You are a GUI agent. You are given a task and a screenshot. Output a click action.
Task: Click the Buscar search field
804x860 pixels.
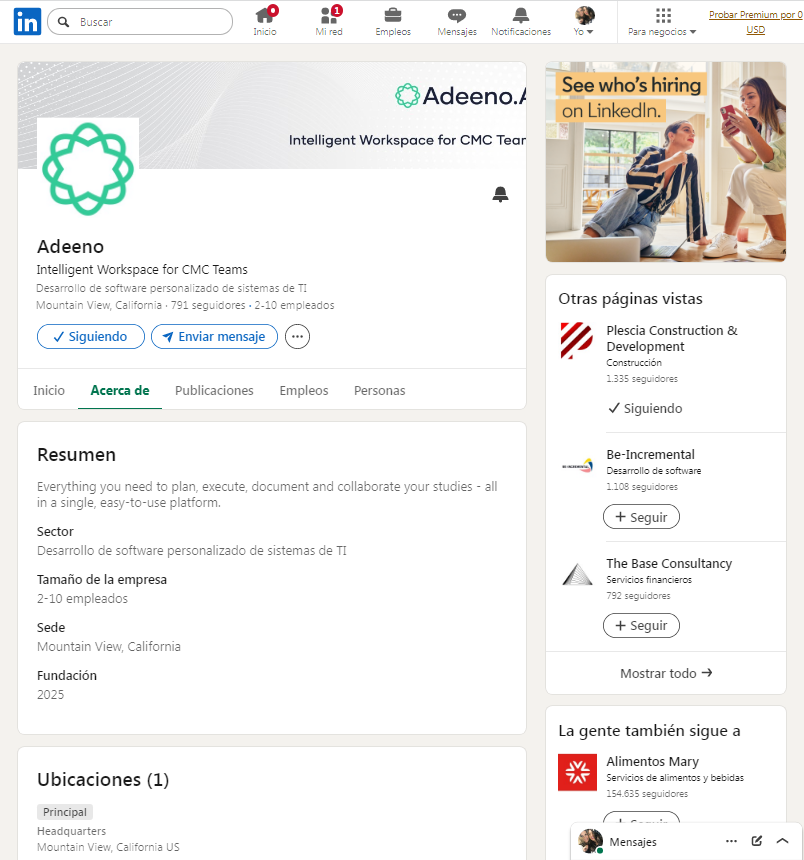(140, 22)
